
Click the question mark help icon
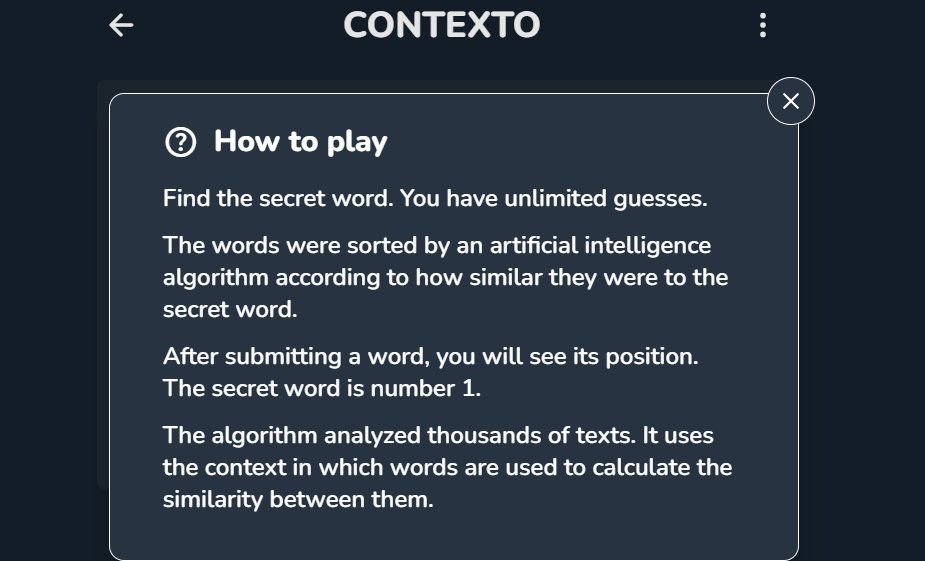pos(181,142)
